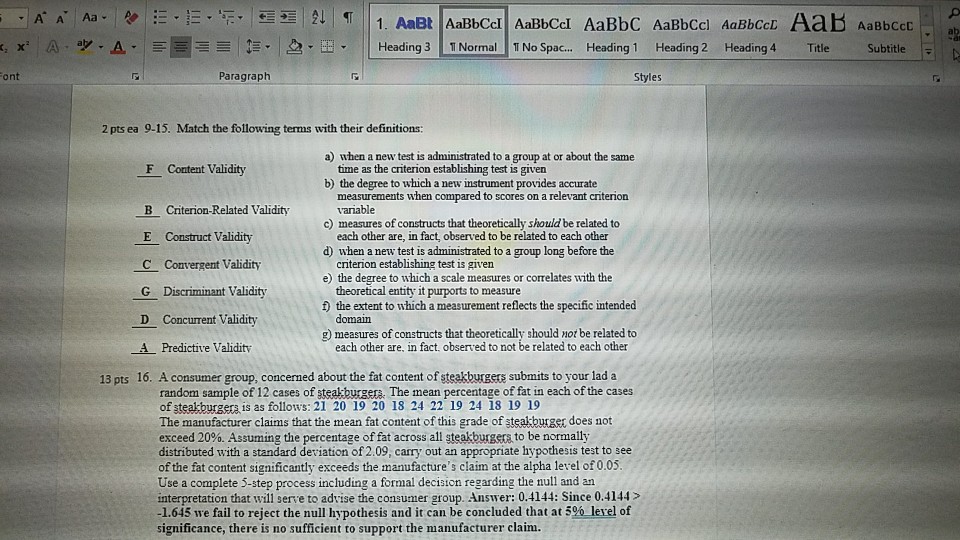Screen dimensions: 960x540
Task: Toggle Subscript formatting
Action: [x=3, y=47]
